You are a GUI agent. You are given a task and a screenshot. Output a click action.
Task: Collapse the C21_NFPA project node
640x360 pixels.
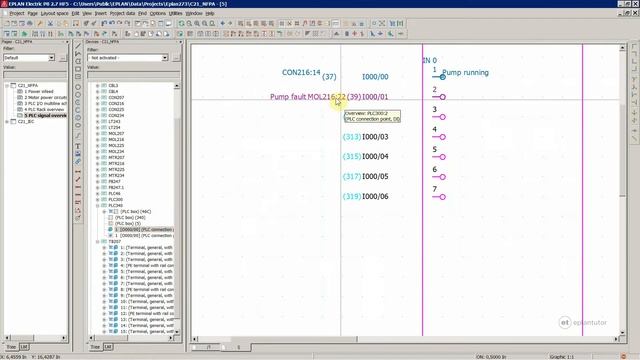click(x=7, y=86)
